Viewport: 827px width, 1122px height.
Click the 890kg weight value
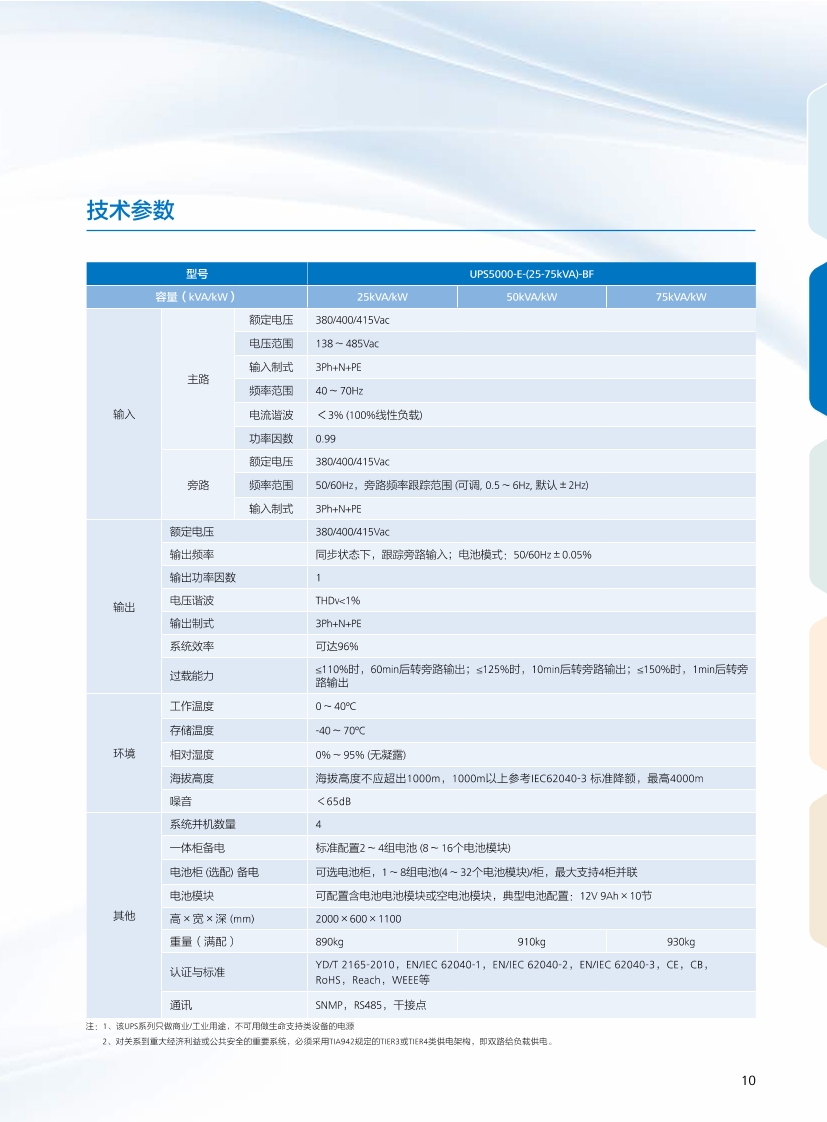coord(330,942)
